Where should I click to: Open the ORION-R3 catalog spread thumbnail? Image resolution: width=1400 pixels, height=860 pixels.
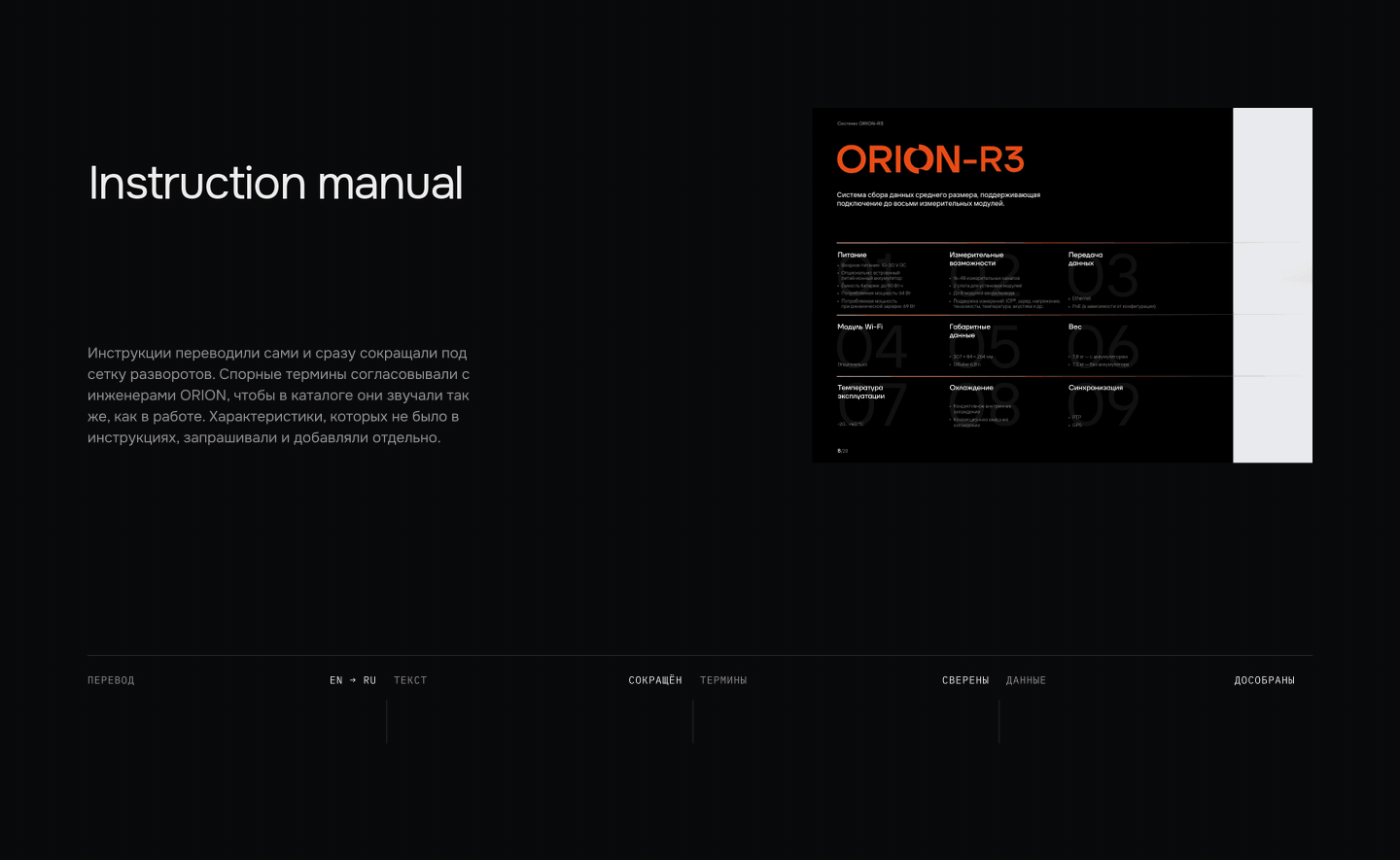click(x=1062, y=285)
